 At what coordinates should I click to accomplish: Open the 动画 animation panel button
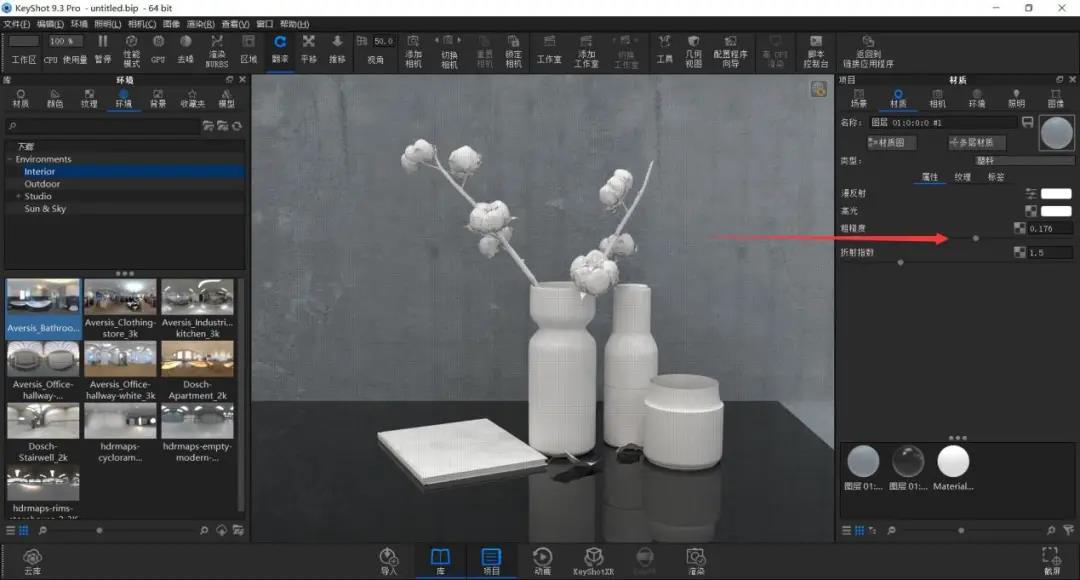[542, 561]
